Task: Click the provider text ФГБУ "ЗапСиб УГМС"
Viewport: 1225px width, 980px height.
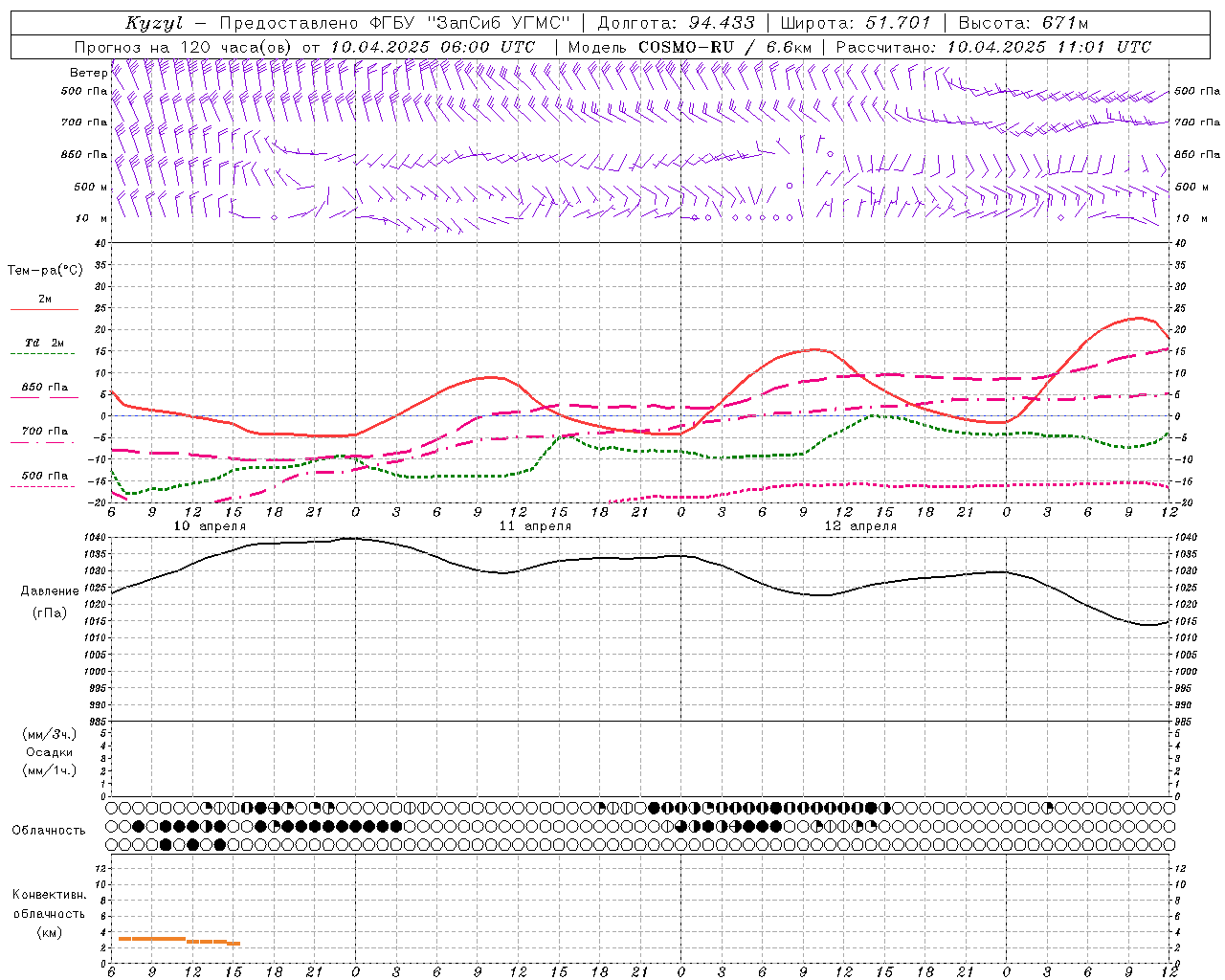Action: pyautogui.click(x=469, y=23)
